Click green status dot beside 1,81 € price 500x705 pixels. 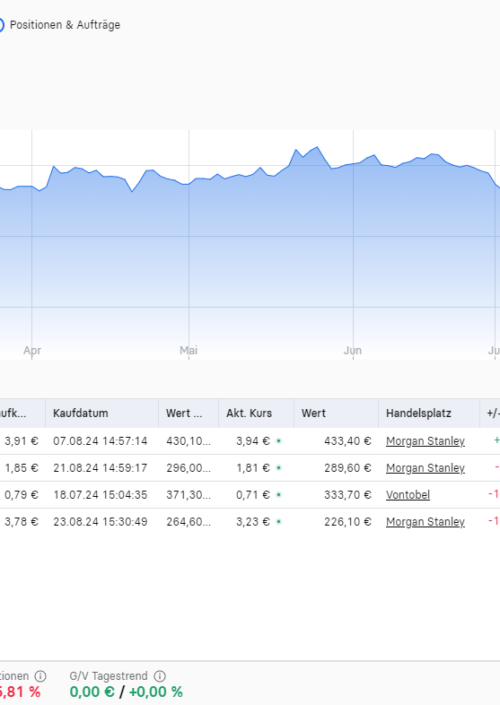(279, 468)
